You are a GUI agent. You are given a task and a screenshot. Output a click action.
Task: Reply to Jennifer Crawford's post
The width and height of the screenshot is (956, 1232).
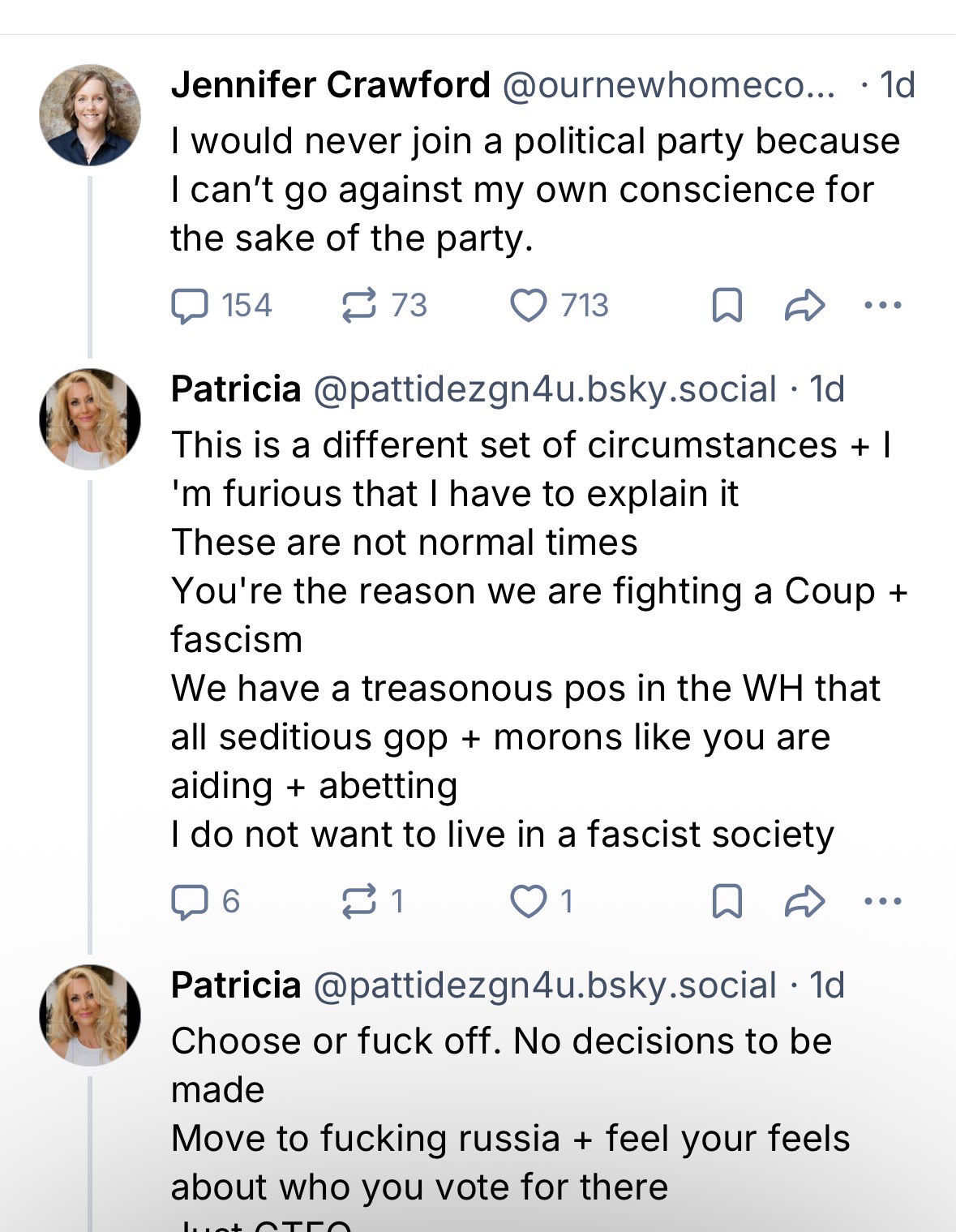pos(190,306)
